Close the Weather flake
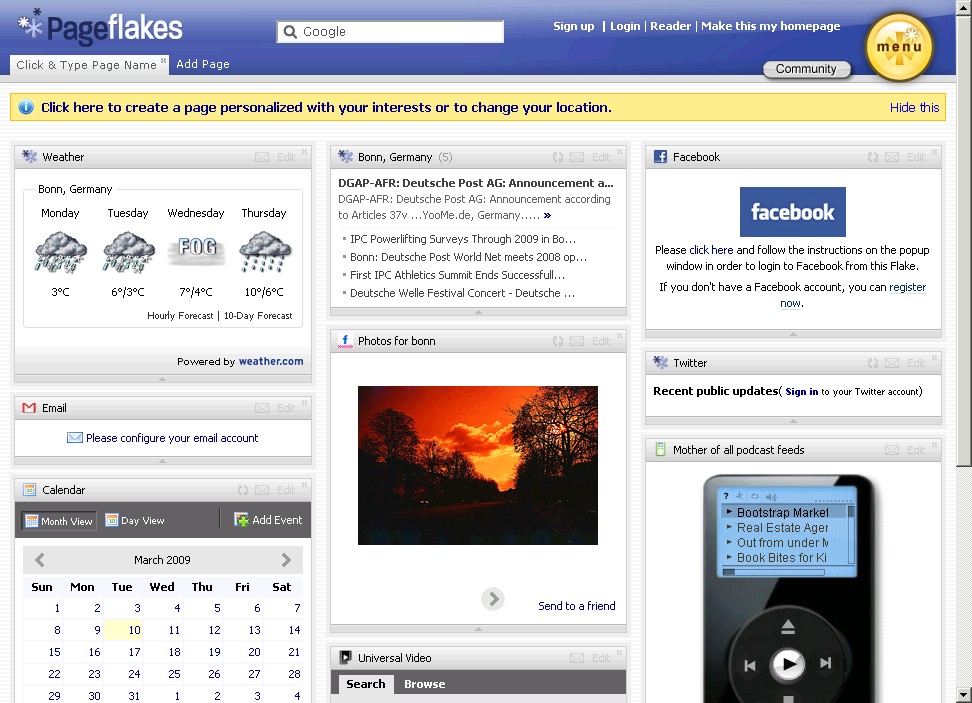972x703 pixels. 304,152
